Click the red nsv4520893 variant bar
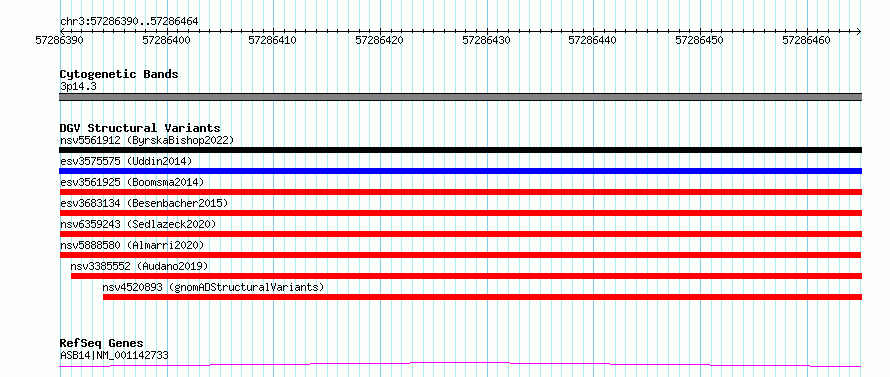The height and width of the screenshot is (377, 890). coord(482,297)
